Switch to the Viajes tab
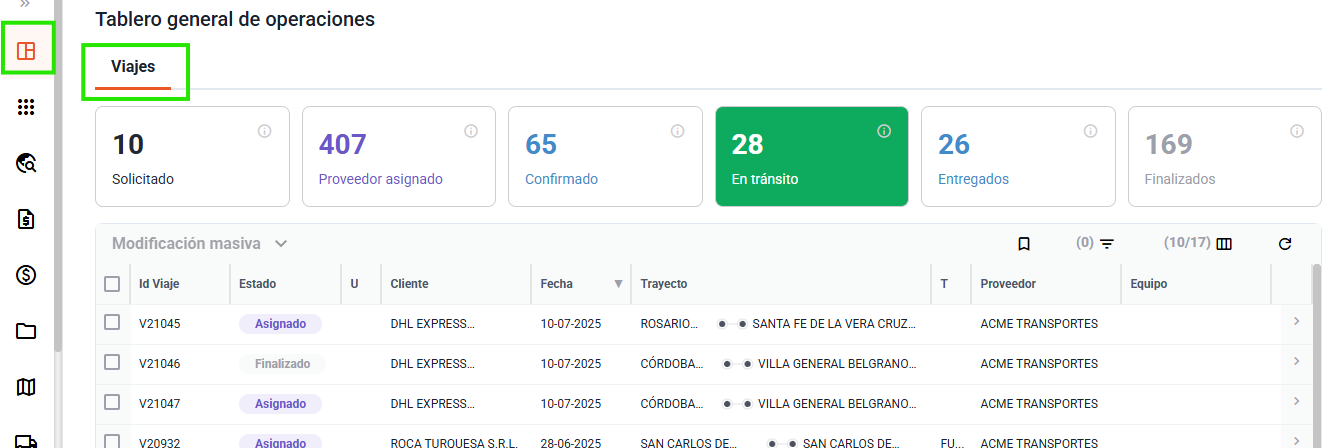The image size is (1342, 448). (x=133, y=66)
